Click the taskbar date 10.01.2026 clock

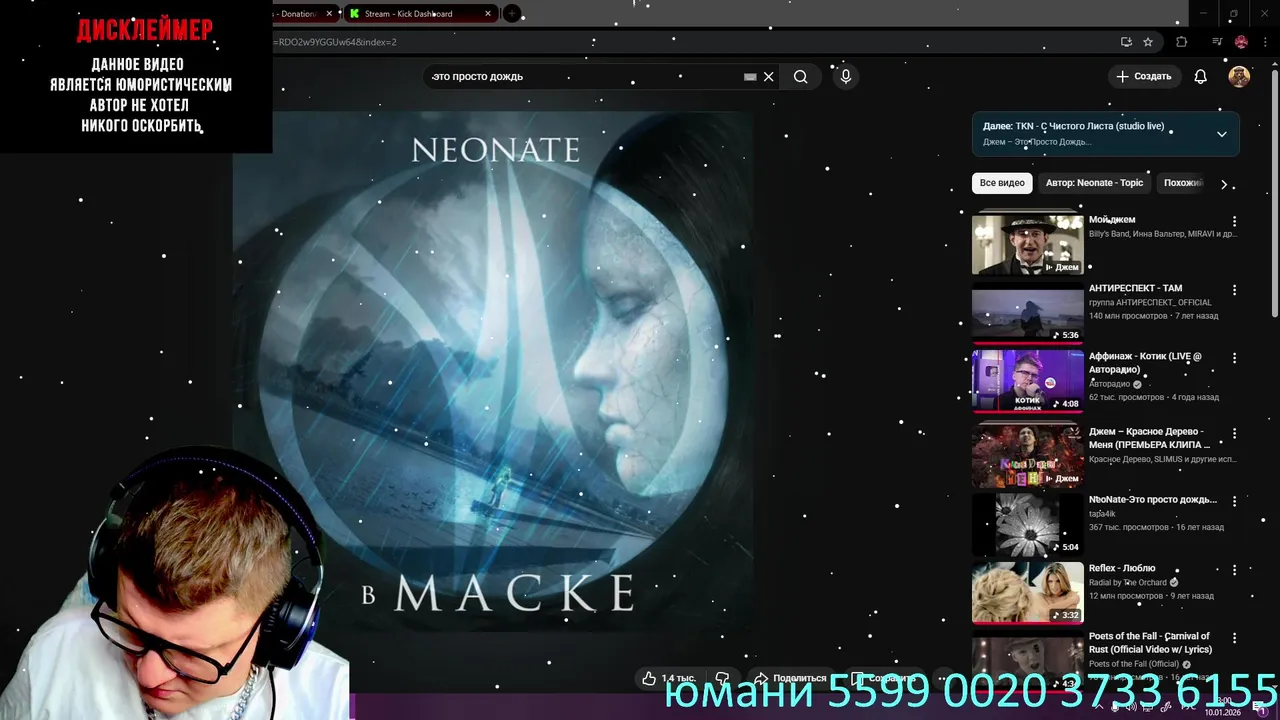point(1222,707)
